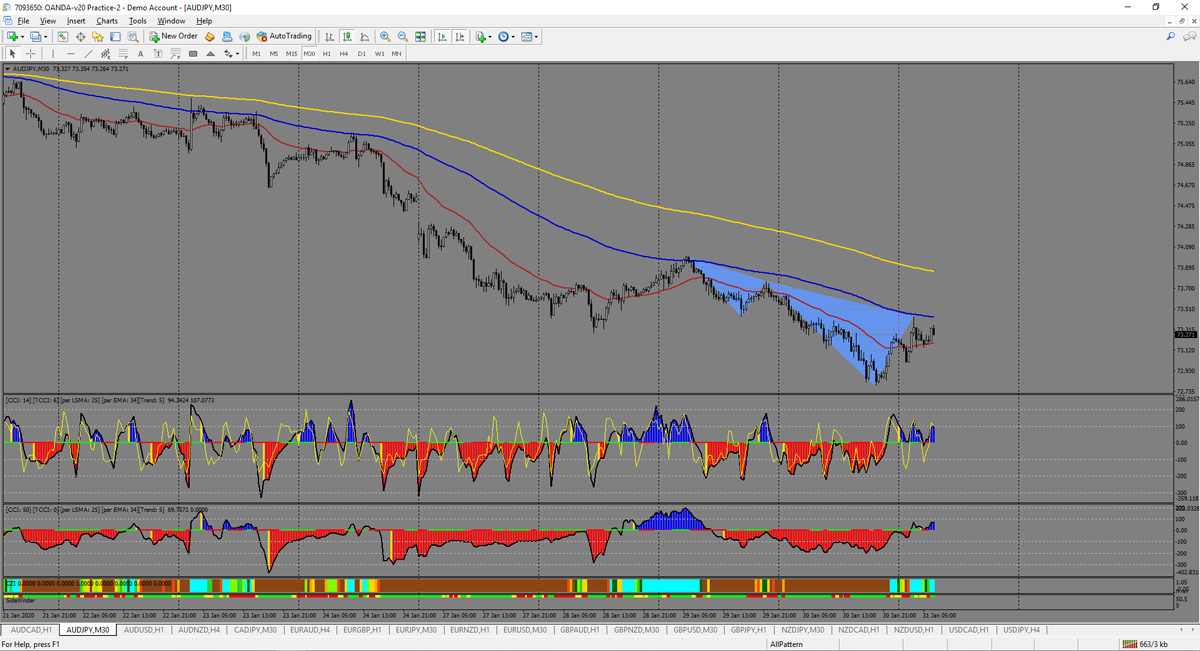Open the Insert menu
The width and height of the screenshot is (1200, 651).
pos(76,21)
